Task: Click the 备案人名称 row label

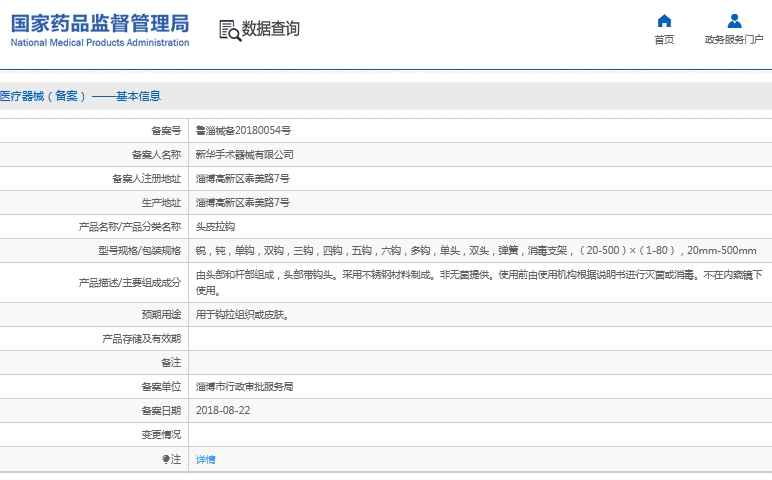Action: point(156,155)
